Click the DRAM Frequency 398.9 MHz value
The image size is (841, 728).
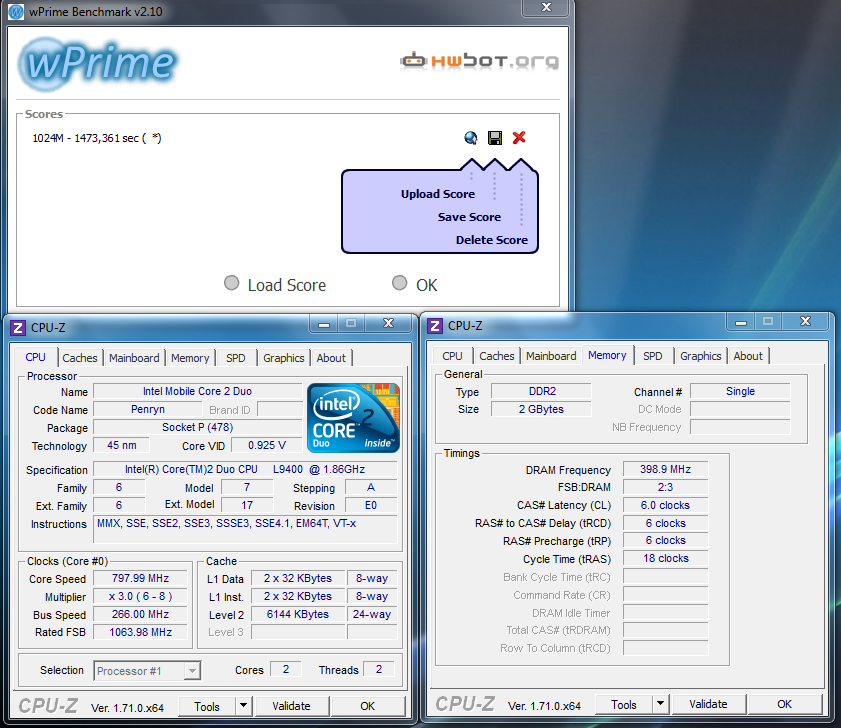(x=665, y=469)
